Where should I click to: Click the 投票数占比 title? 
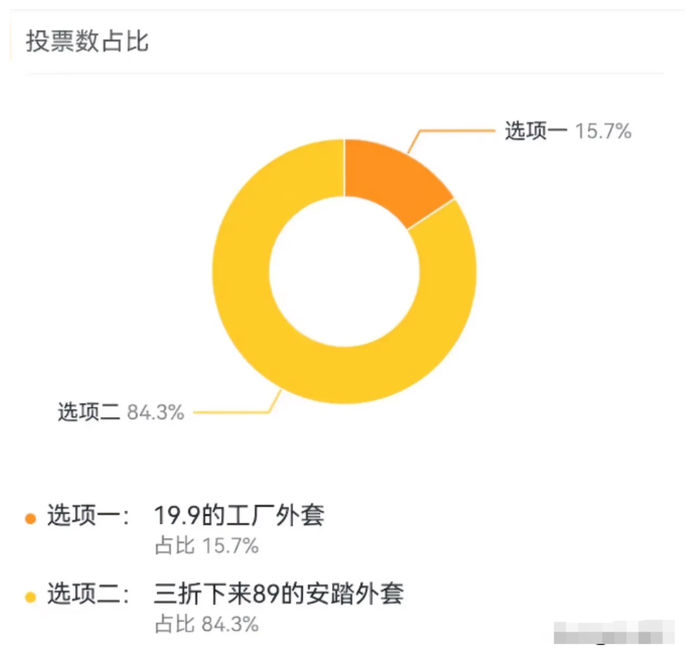[87, 41]
